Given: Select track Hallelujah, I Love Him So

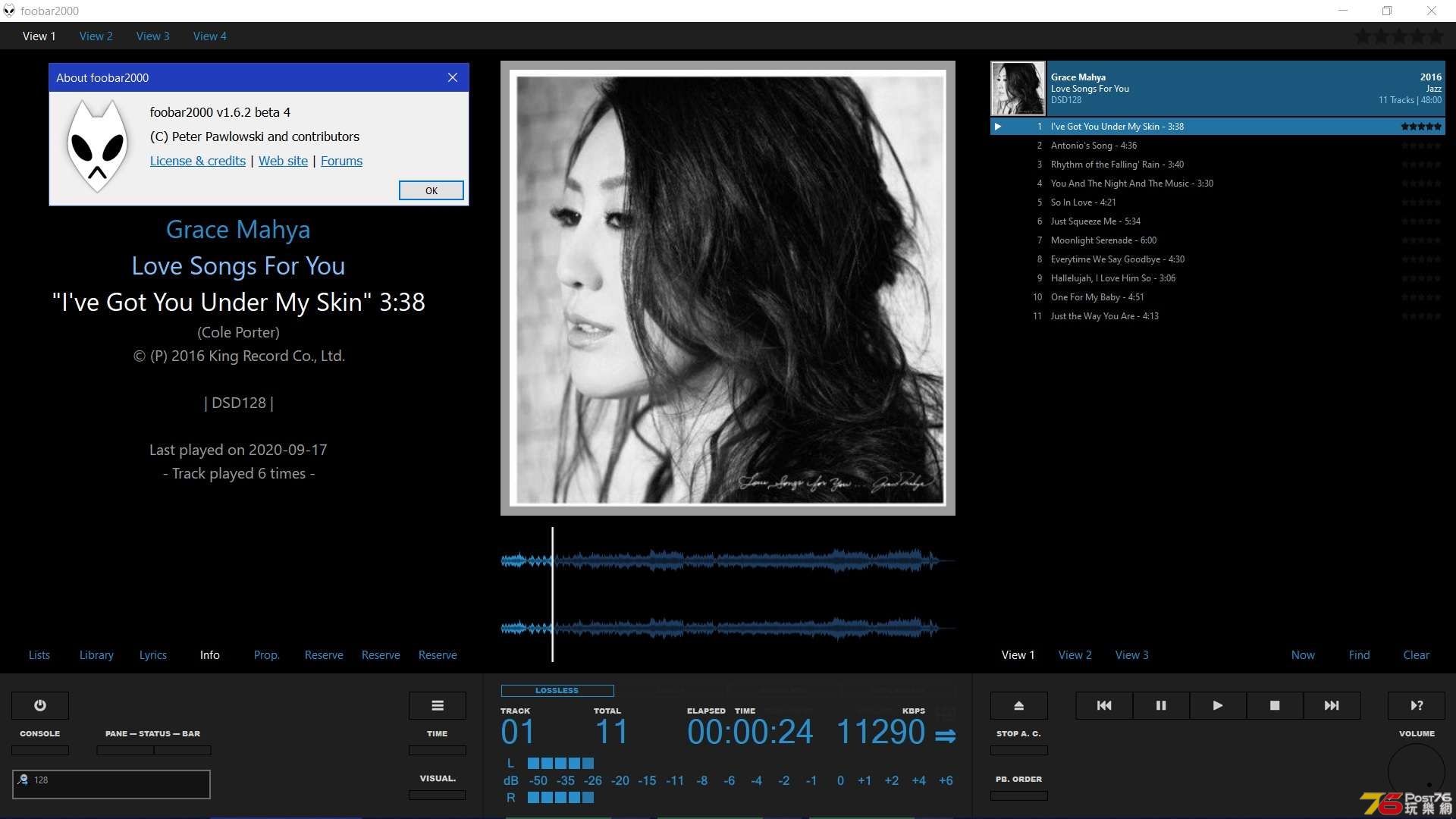Looking at the screenshot, I should pos(1217,278).
